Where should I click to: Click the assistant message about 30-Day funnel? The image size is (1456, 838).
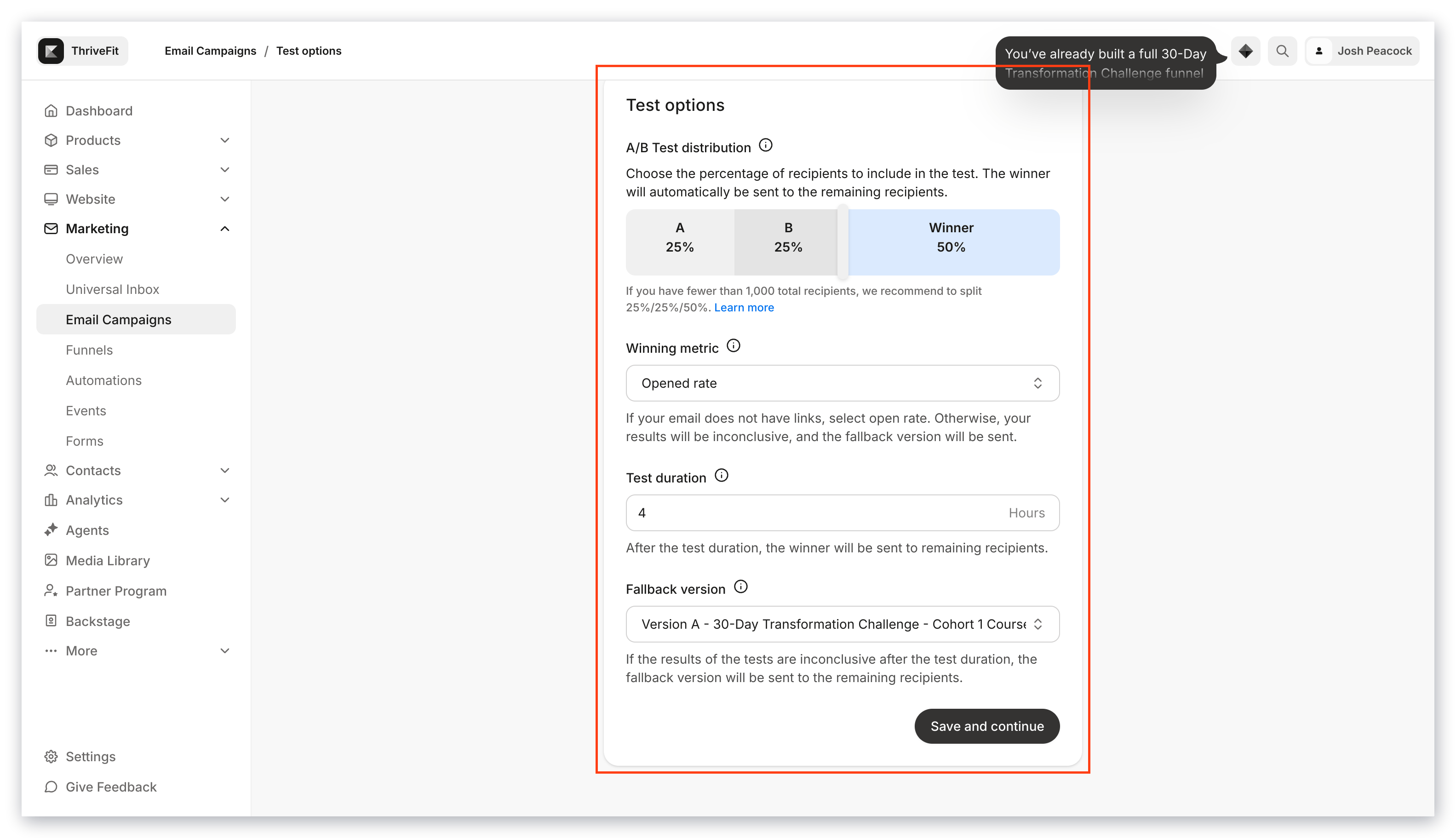tap(1106, 63)
